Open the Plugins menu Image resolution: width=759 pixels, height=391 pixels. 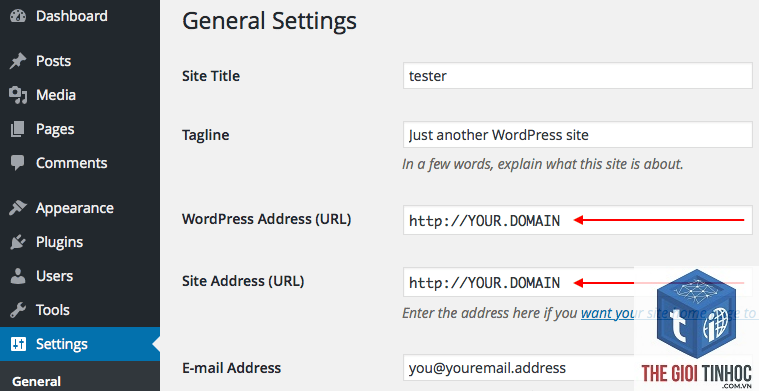click(x=60, y=242)
